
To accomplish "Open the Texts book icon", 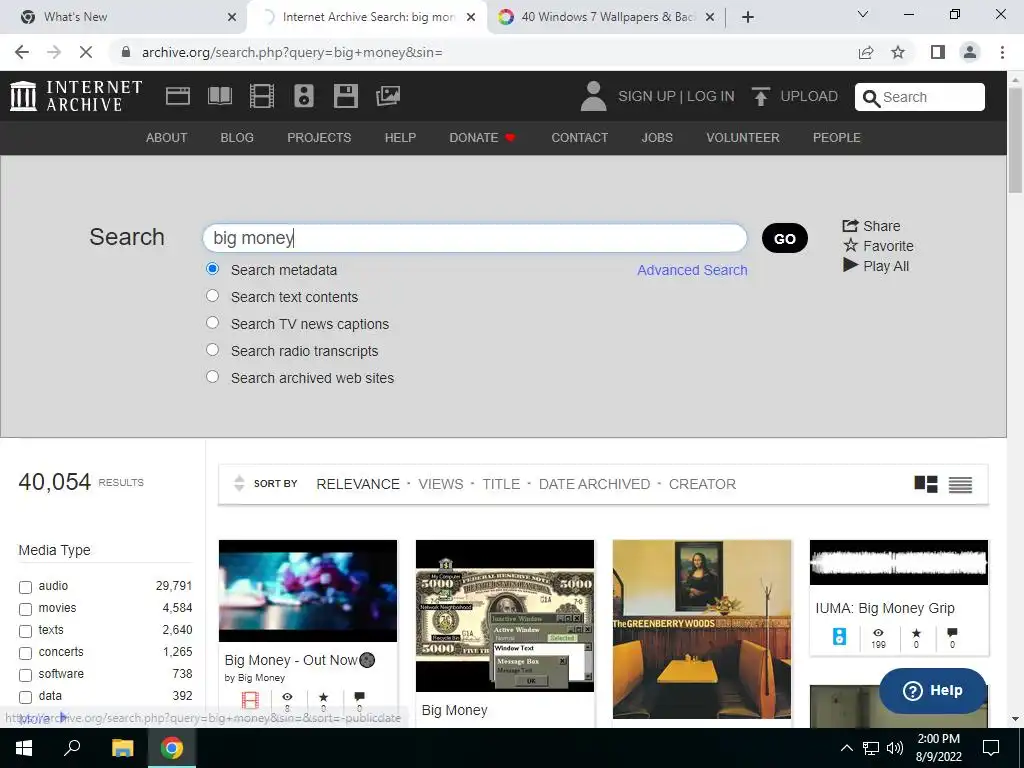I will point(219,96).
